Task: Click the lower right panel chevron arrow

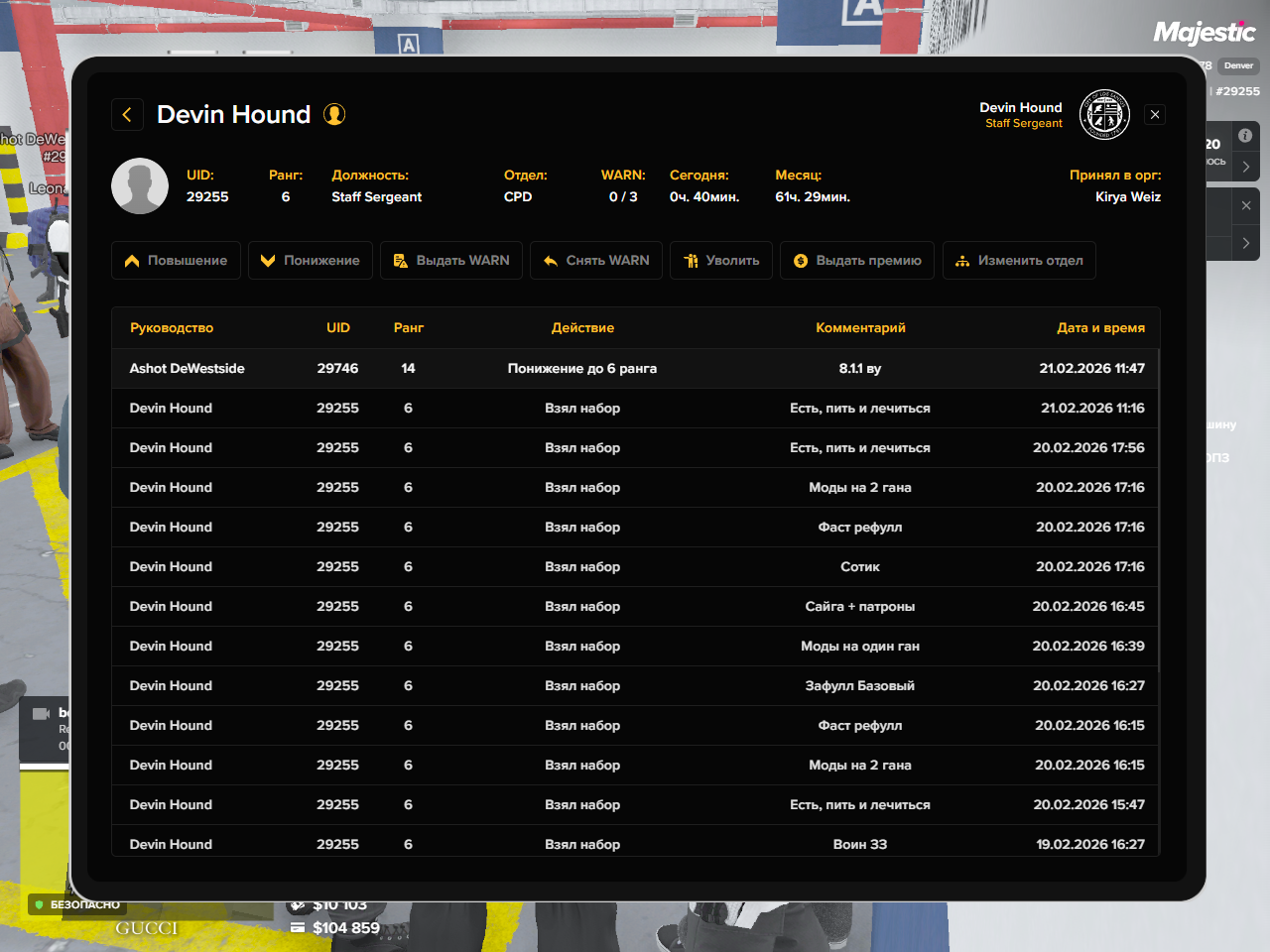Action: pyautogui.click(x=1245, y=243)
